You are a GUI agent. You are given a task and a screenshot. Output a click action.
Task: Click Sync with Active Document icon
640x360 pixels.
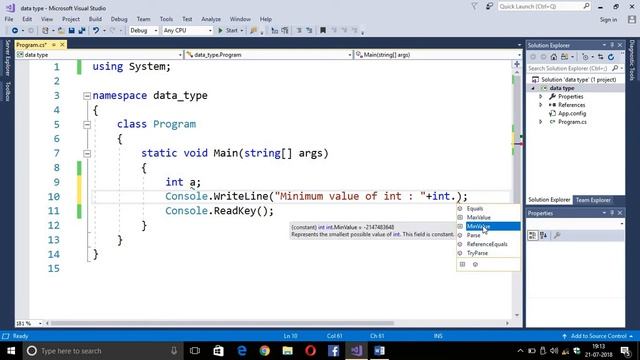point(600,57)
